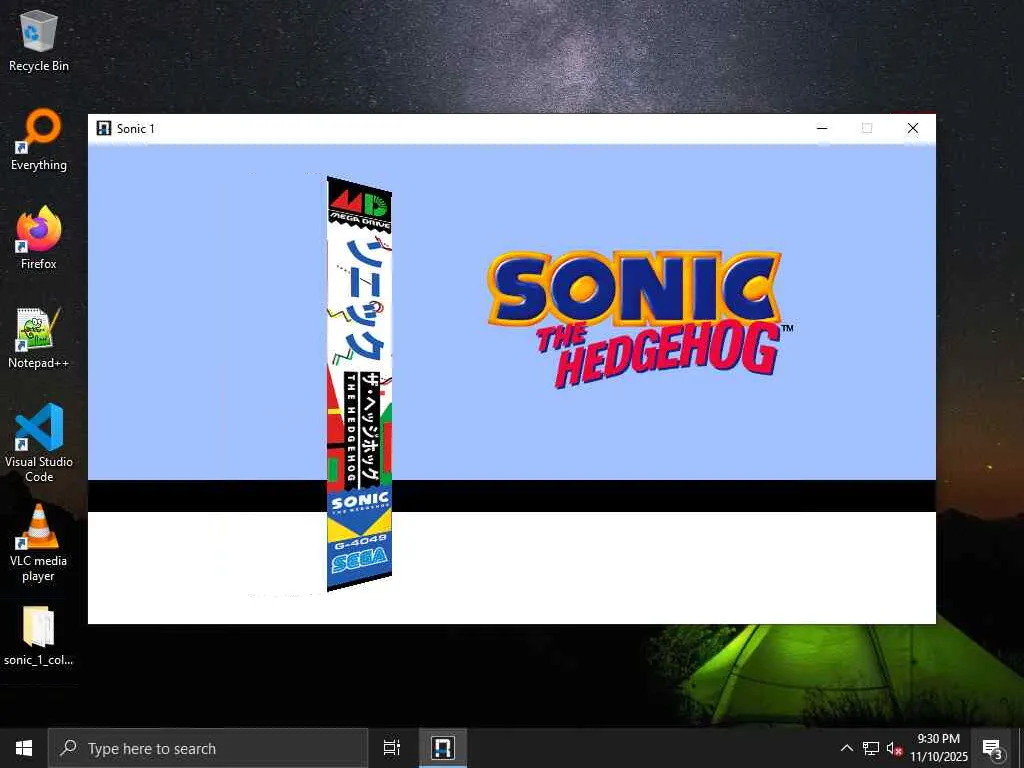
Task: Launch the Notepad++ desktop shortcut
Action: coord(39,338)
